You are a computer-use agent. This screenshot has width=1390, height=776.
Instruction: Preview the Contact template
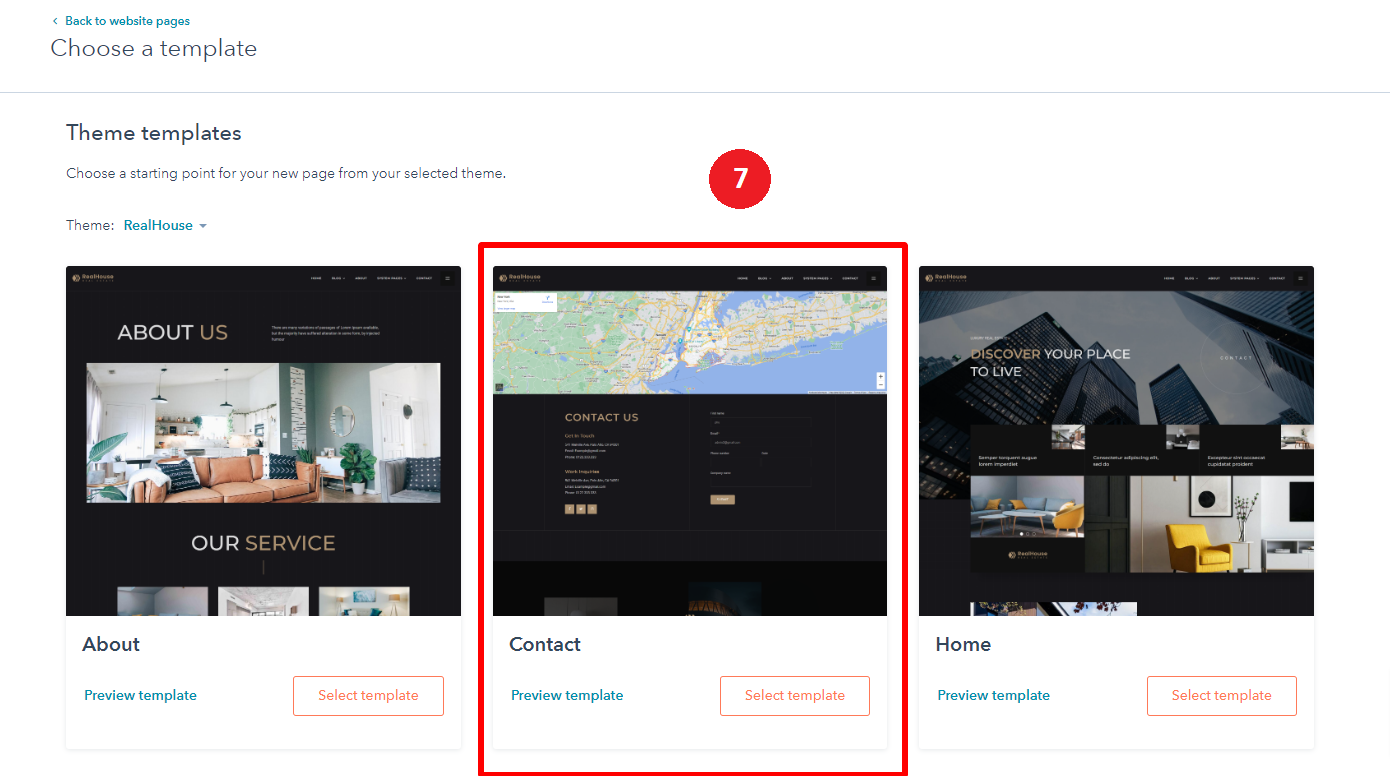567,696
